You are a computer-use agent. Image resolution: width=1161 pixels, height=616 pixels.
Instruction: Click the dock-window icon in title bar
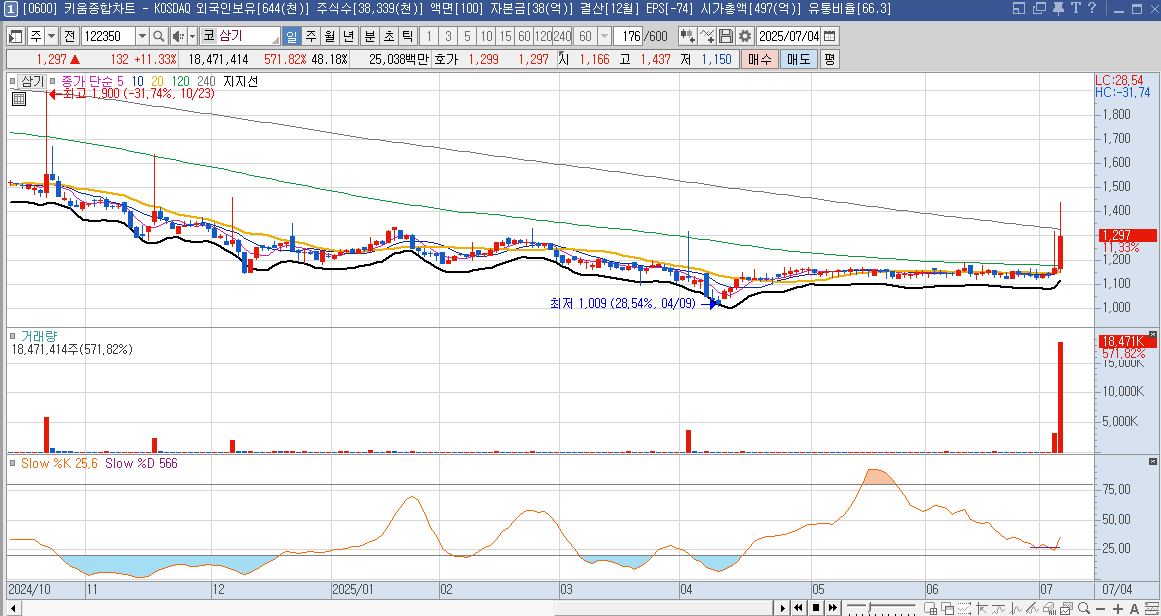(1020, 8)
